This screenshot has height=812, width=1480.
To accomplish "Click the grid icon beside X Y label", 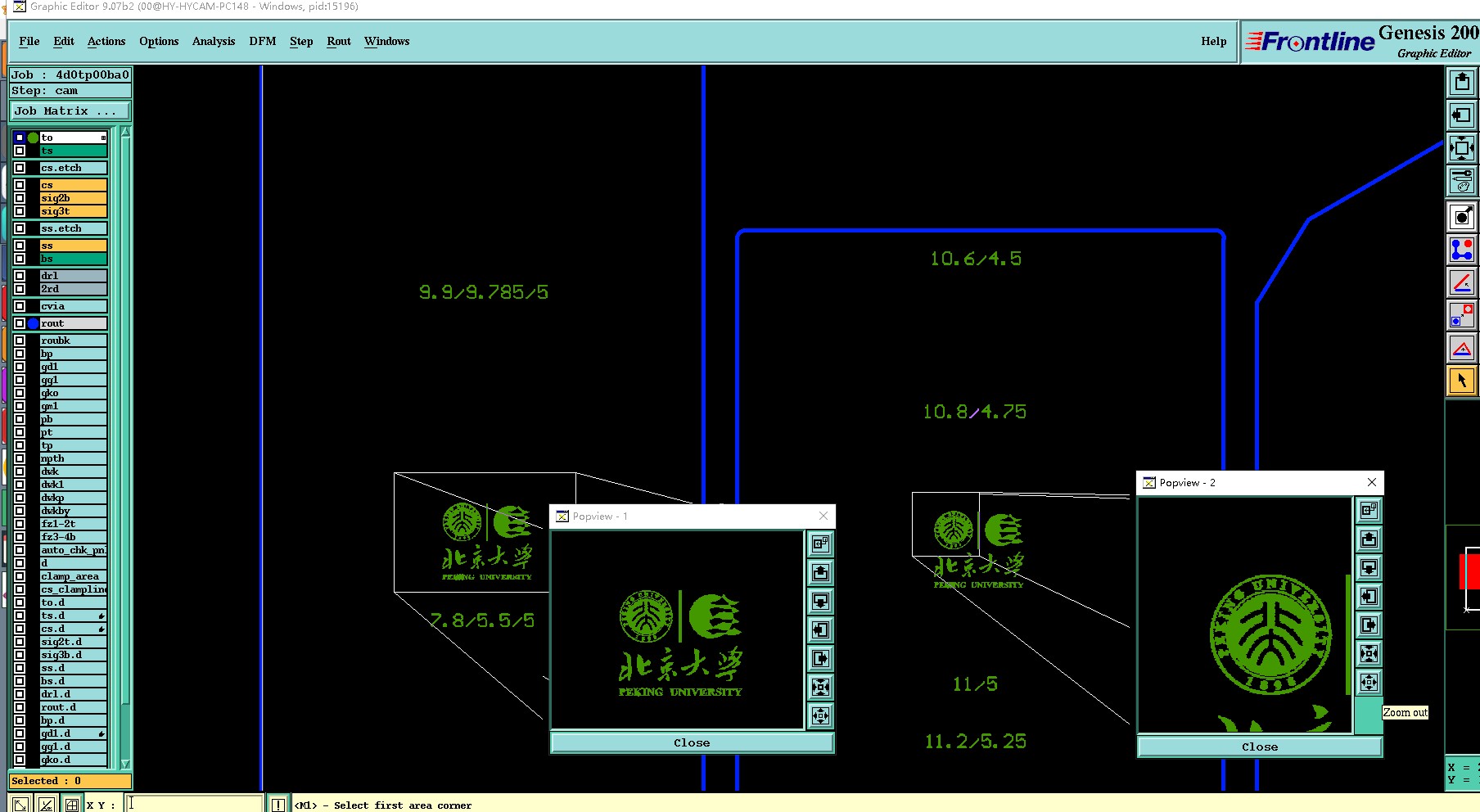I will pos(72,805).
